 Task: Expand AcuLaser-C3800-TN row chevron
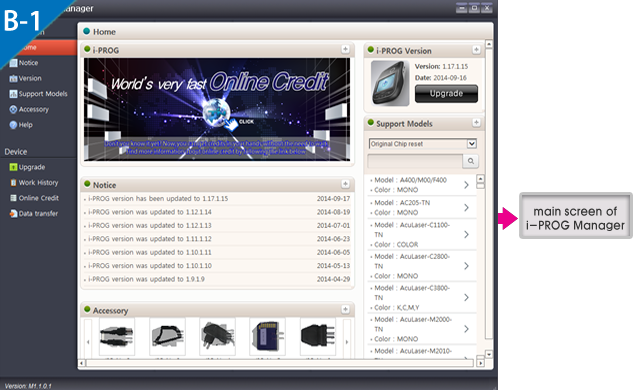click(467, 298)
